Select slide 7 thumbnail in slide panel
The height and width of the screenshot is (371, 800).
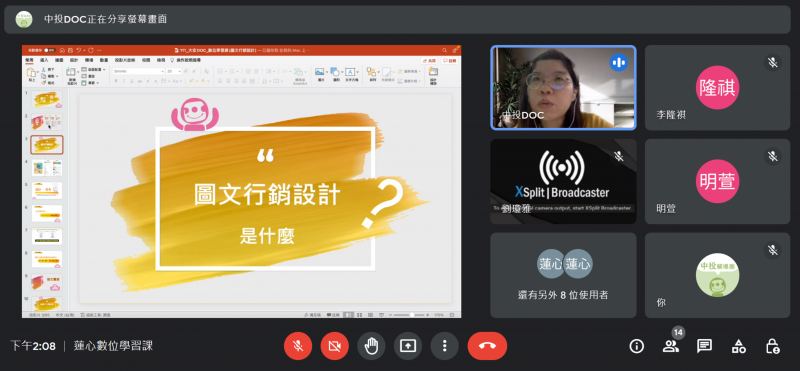coord(47,236)
